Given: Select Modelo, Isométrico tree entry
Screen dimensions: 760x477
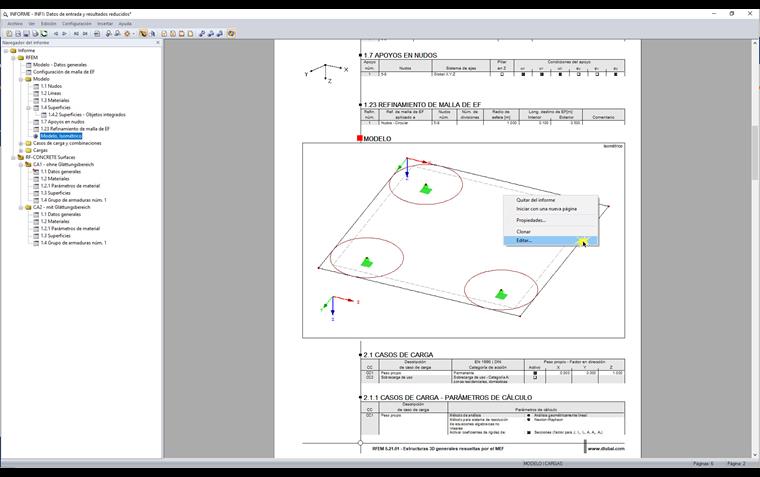Looking at the screenshot, I should [x=61, y=136].
